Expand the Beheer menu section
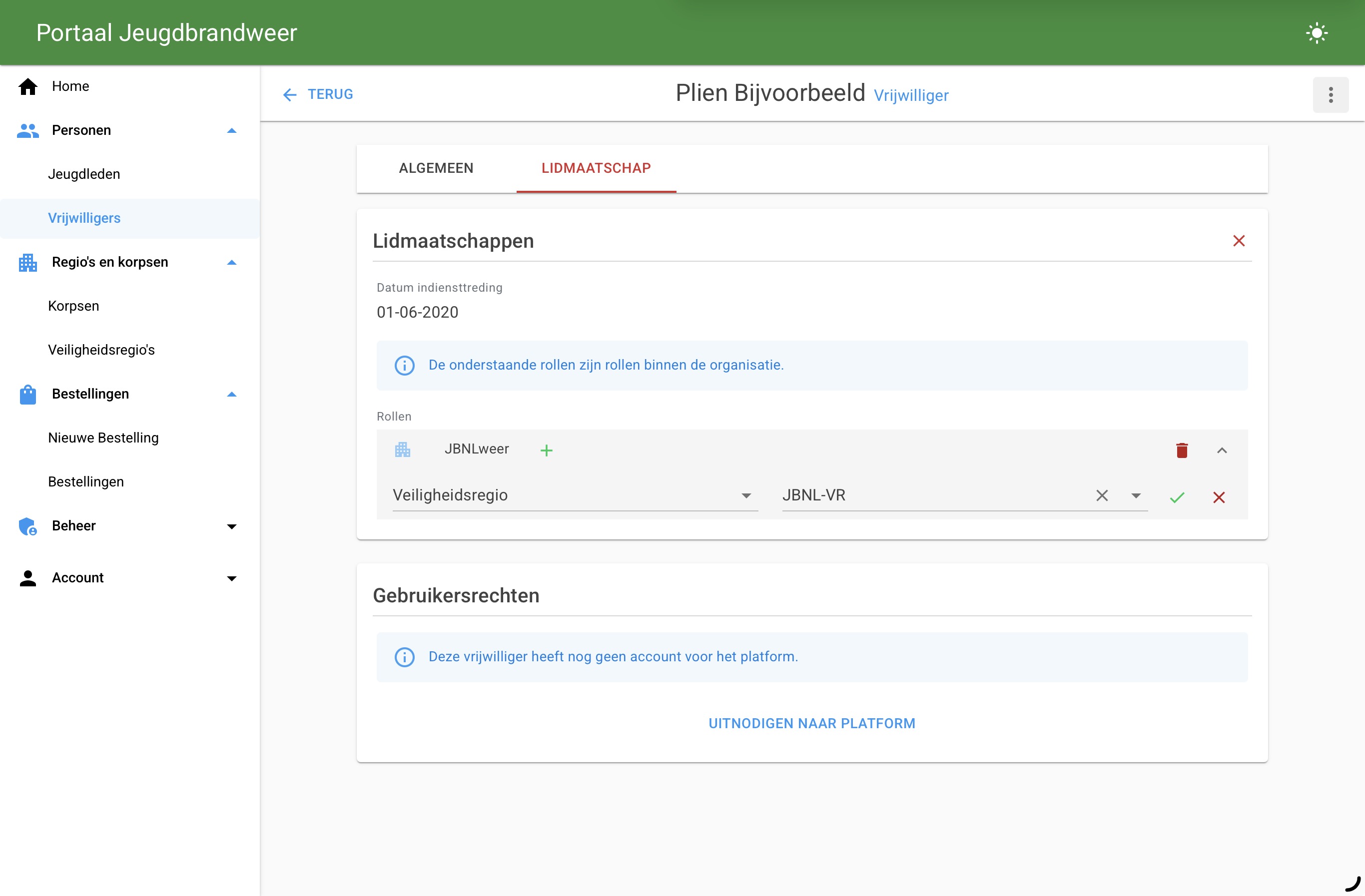The height and width of the screenshot is (896, 1365). (232, 526)
